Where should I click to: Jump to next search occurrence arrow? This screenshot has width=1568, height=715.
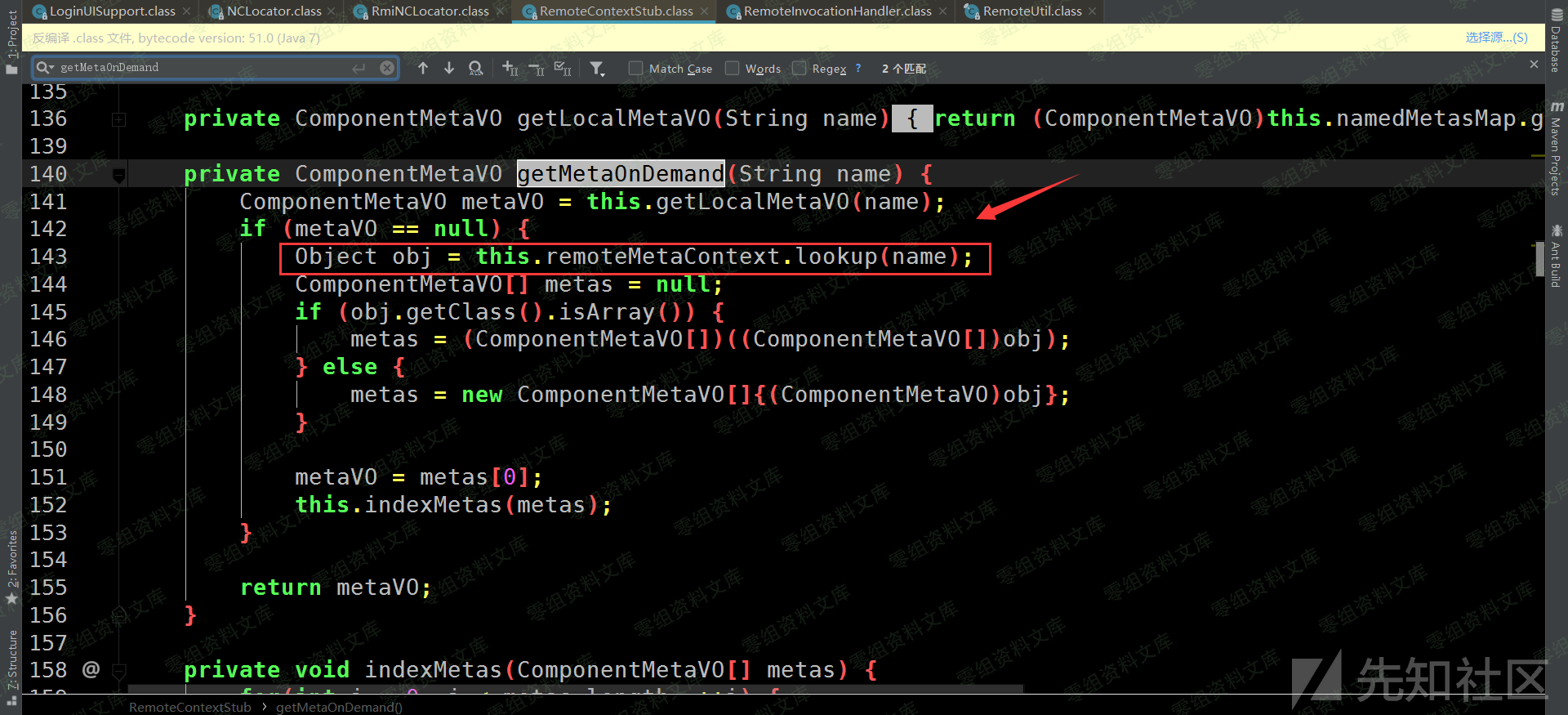449,69
